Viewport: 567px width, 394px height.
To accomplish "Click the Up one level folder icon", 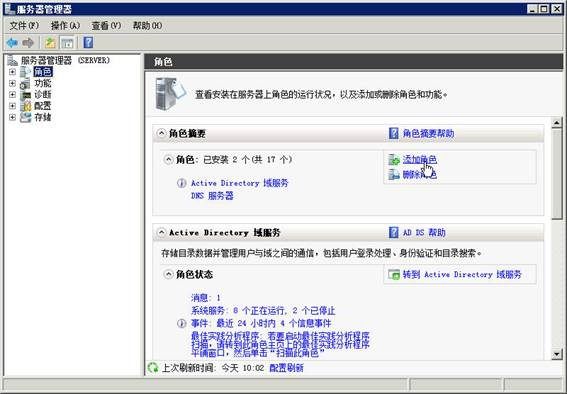I will click(50, 43).
